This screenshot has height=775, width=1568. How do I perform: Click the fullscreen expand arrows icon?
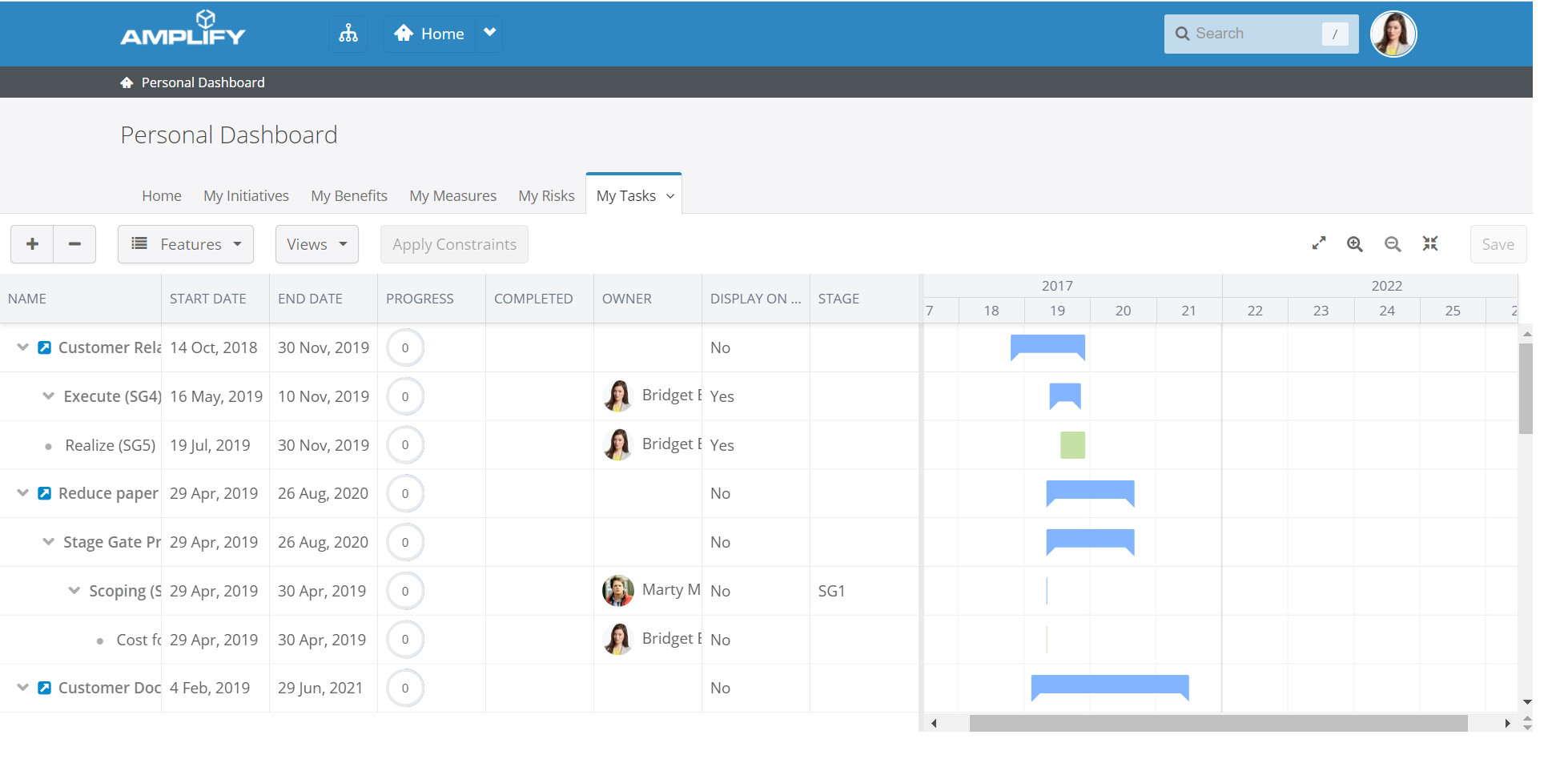point(1319,243)
